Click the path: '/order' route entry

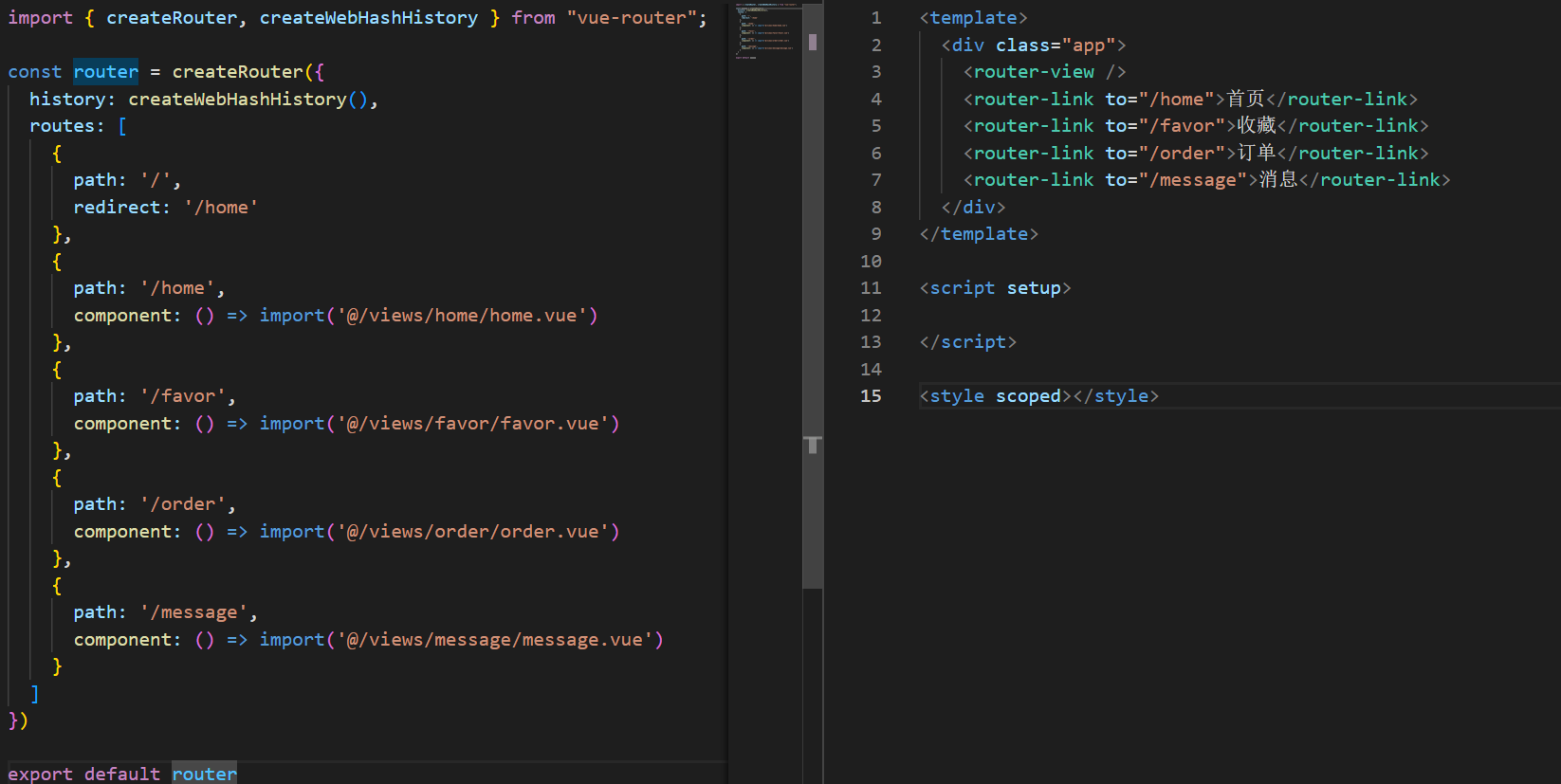point(155,504)
